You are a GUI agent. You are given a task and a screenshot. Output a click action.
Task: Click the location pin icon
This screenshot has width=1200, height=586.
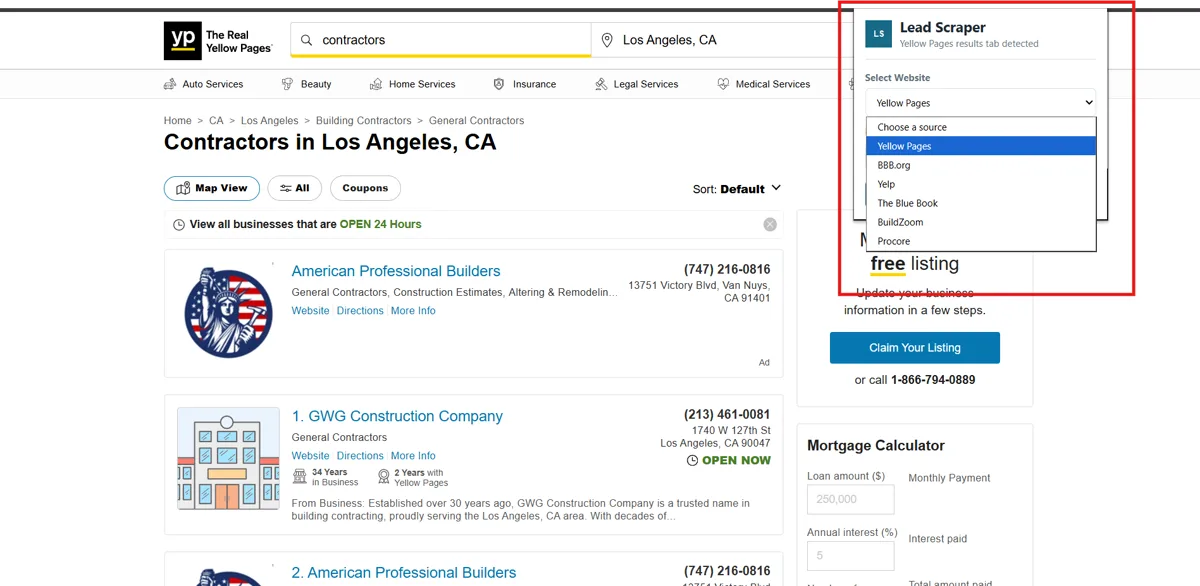pos(606,40)
